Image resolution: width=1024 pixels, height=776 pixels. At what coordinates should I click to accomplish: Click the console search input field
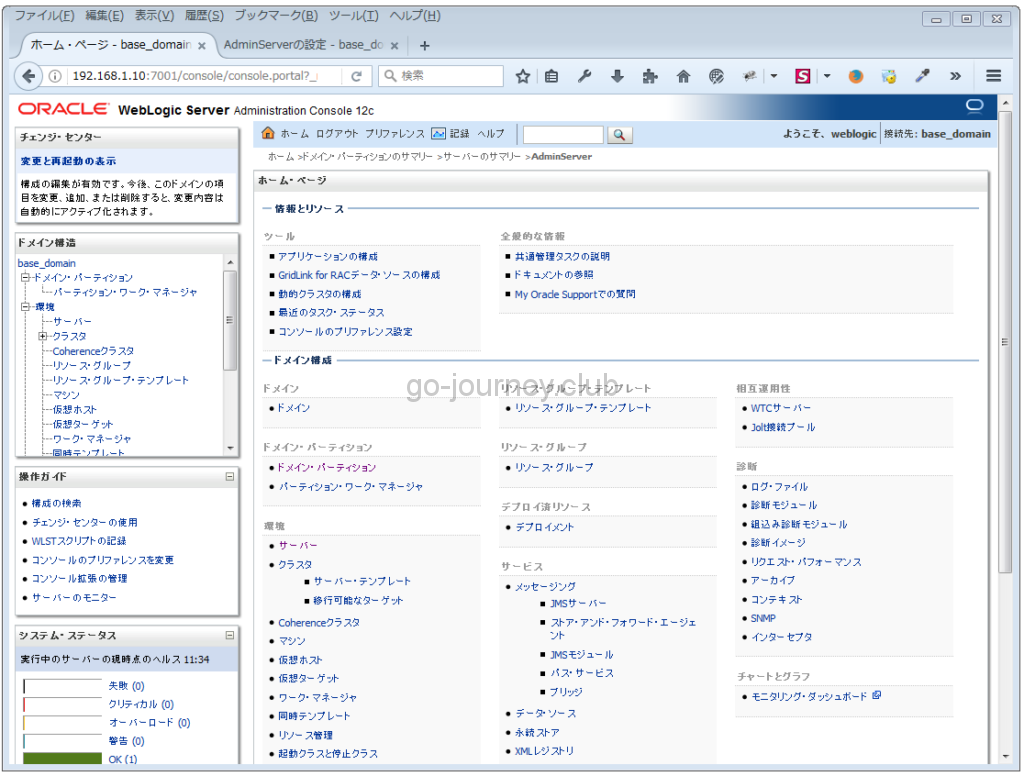563,133
